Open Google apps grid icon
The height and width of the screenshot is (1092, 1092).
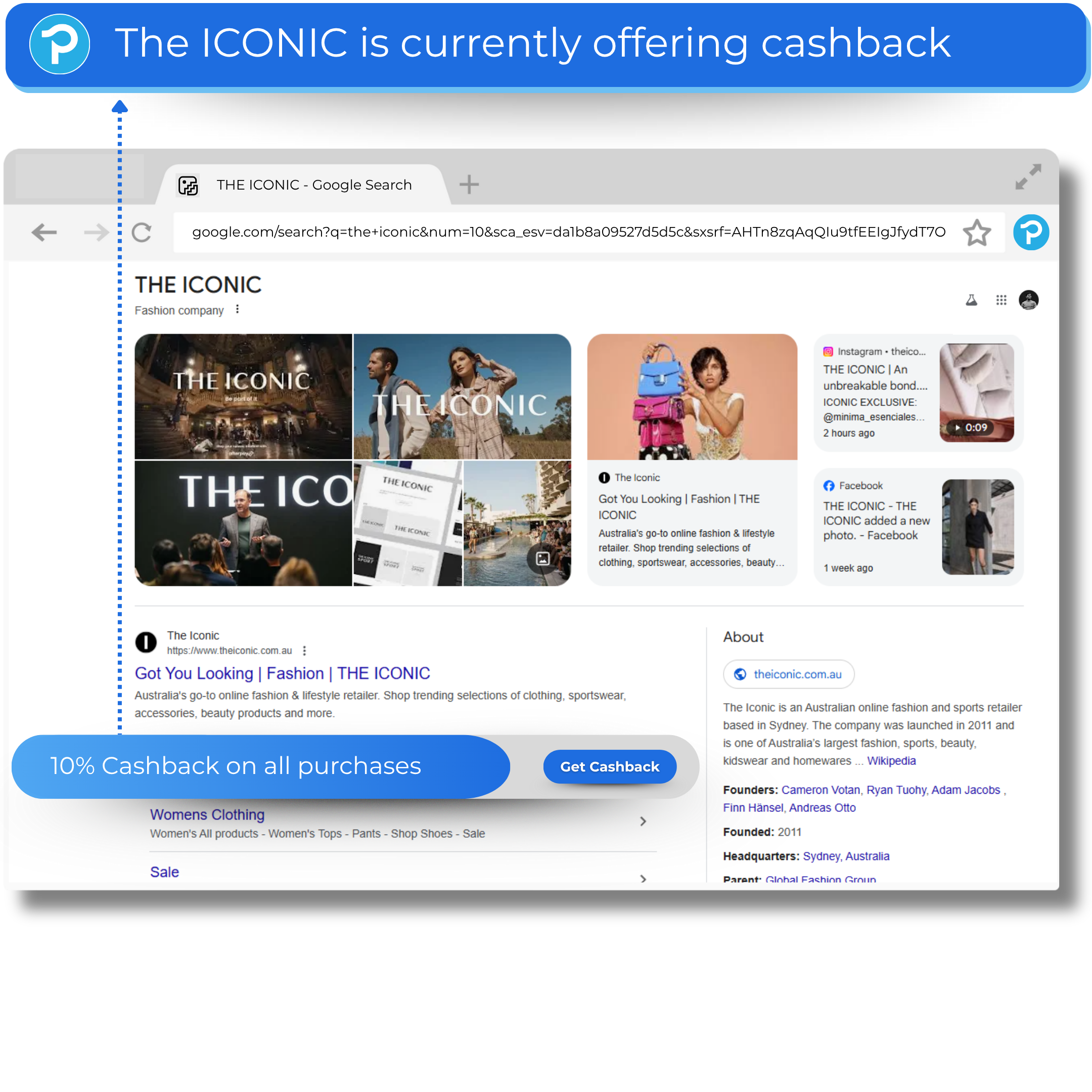point(1001,300)
